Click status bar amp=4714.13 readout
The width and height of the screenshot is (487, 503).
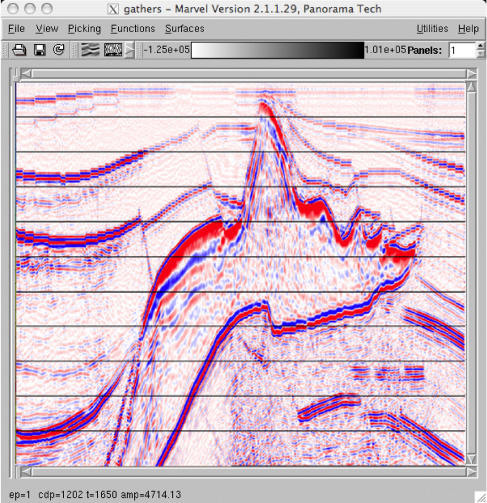coord(151,494)
